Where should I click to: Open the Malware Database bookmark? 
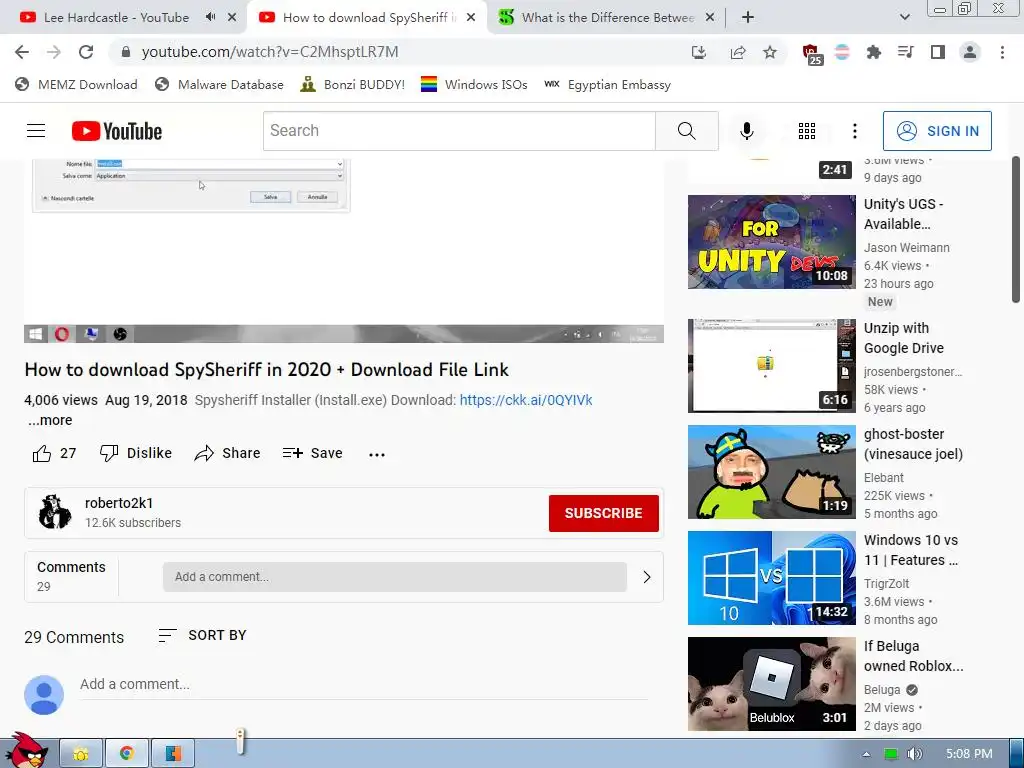(219, 84)
